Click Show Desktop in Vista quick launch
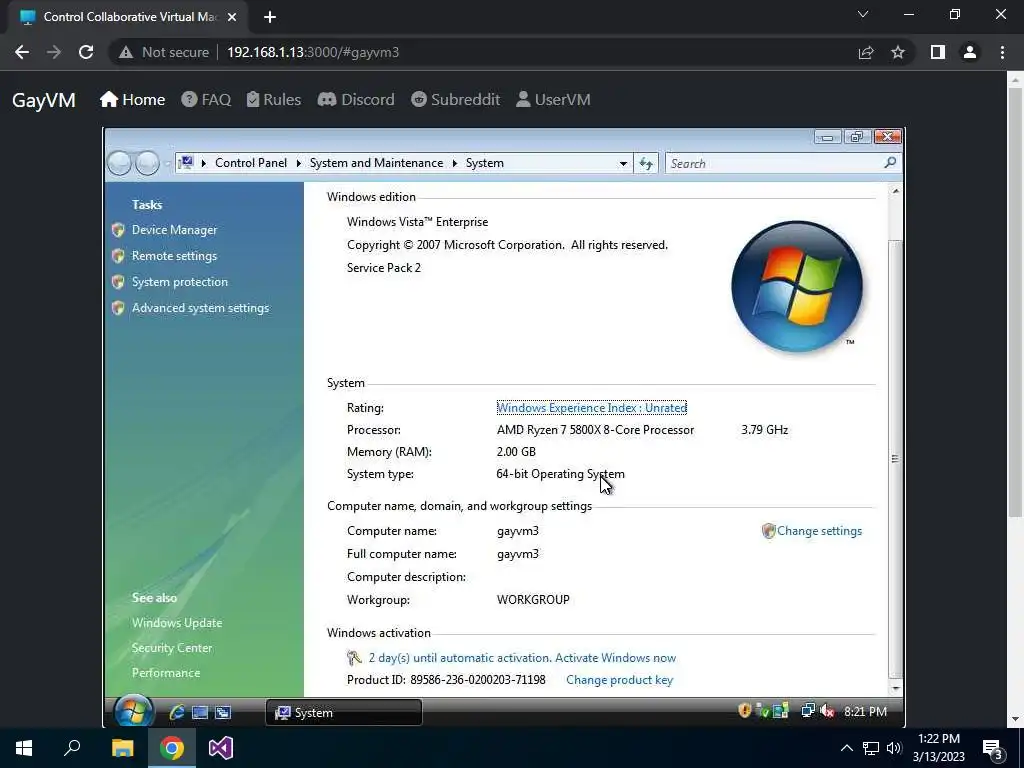The image size is (1024, 768). coord(200,712)
